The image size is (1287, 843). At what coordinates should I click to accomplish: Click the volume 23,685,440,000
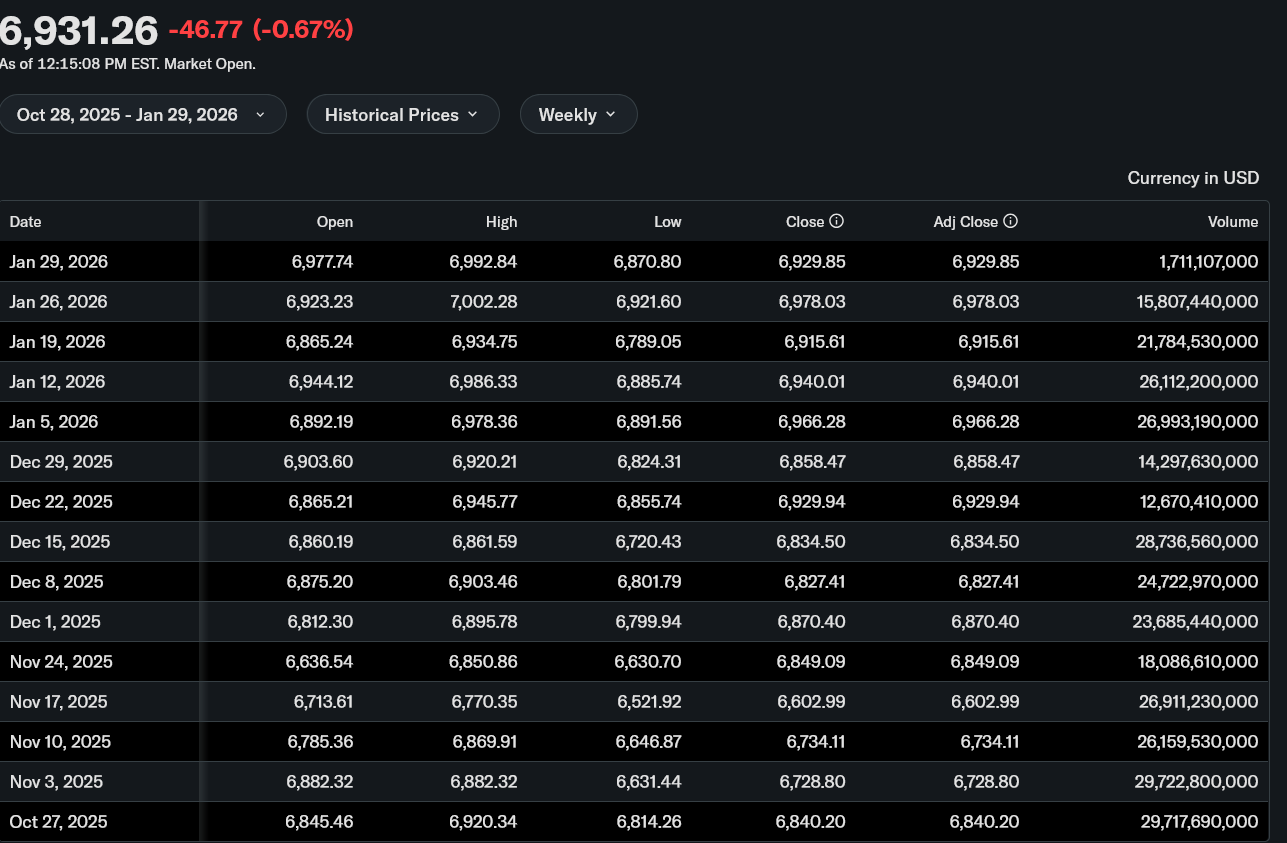[x=1196, y=622]
